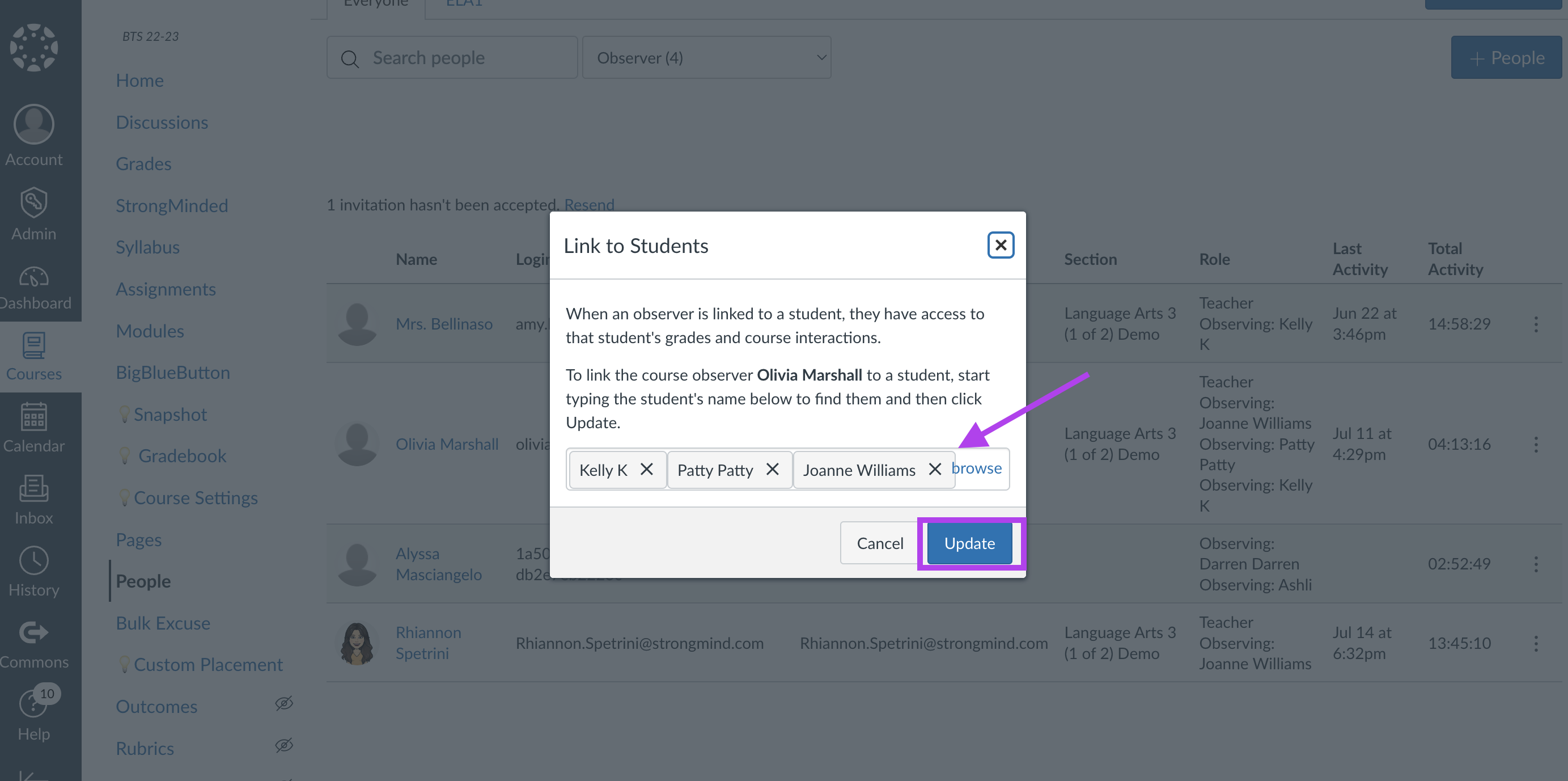1568x781 pixels.
Task: Click the Resend invitation link
Action: pos(589,205)
